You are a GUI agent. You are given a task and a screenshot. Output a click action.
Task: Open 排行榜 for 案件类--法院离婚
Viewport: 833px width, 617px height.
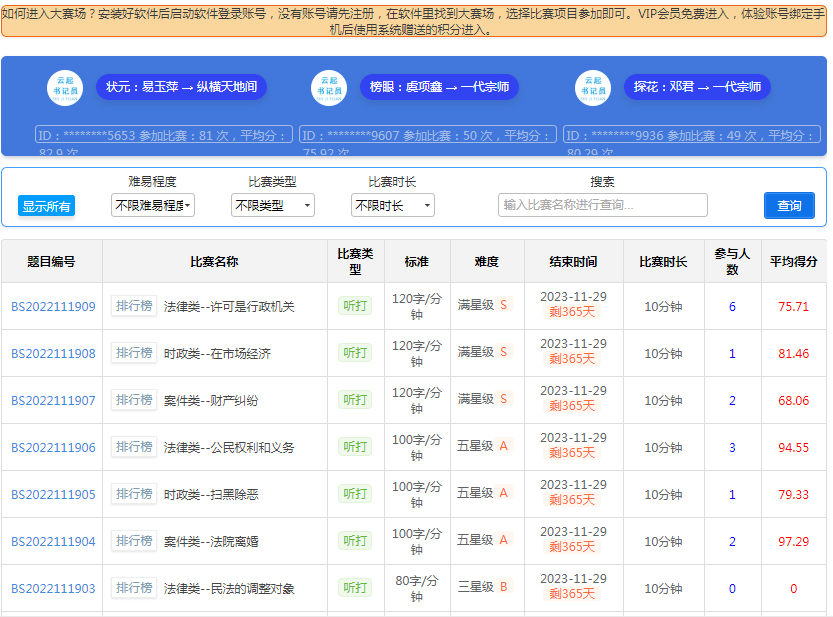134,541
